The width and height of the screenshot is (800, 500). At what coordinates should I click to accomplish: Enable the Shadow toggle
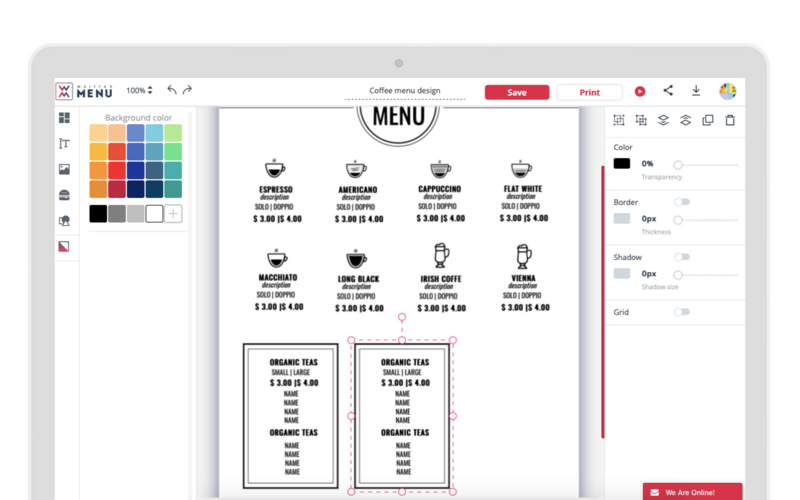(x=682, y=257)
